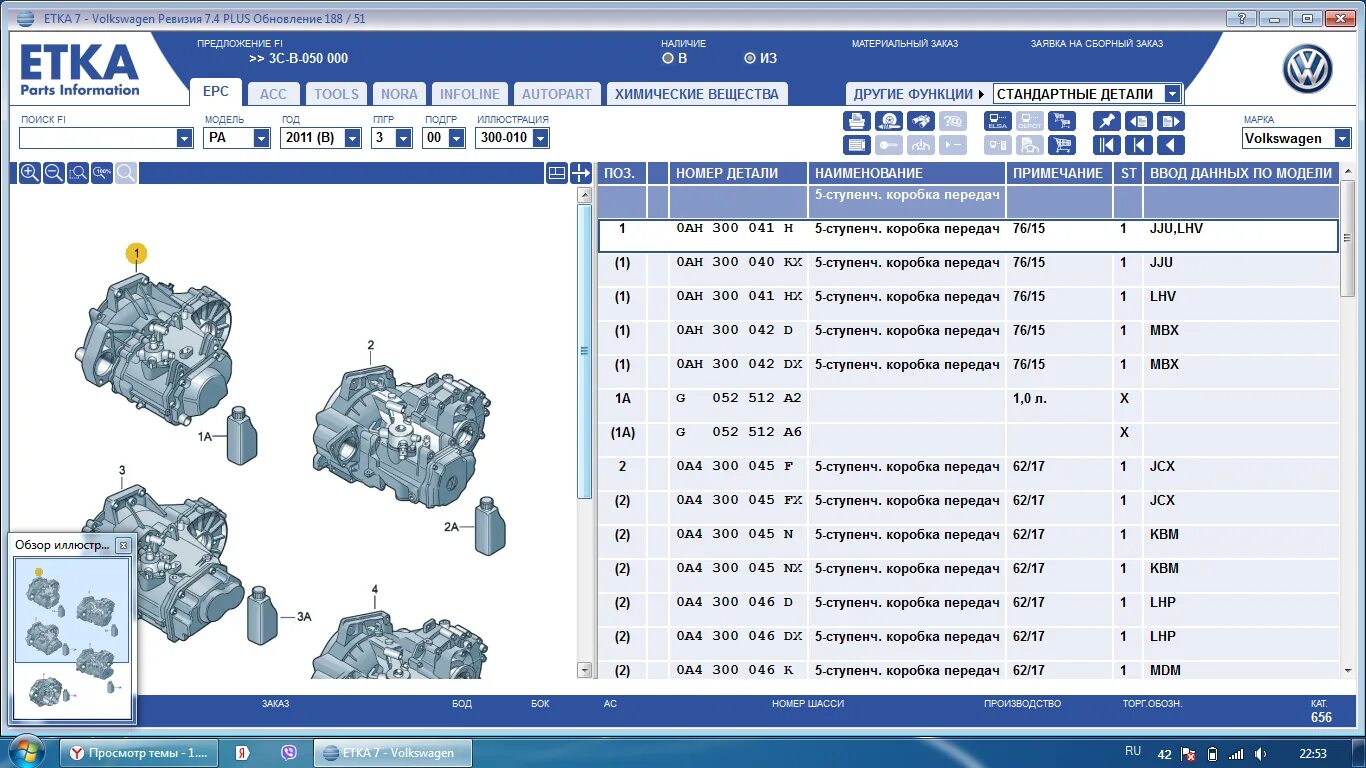Switch to the NORA tab
Viewport: 1366px width, 768px height.
(x=399, y=94)
